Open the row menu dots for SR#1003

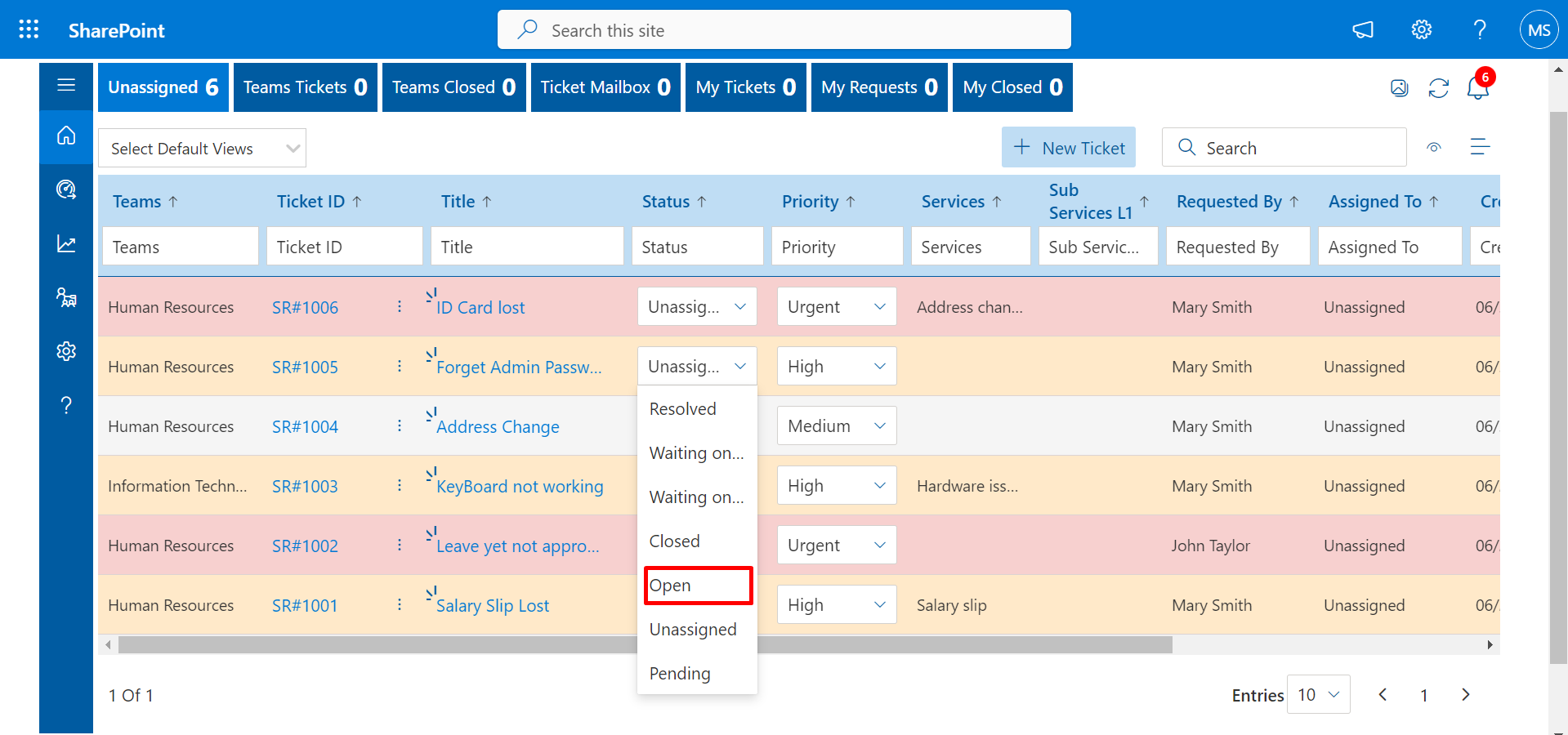(400, 485)
